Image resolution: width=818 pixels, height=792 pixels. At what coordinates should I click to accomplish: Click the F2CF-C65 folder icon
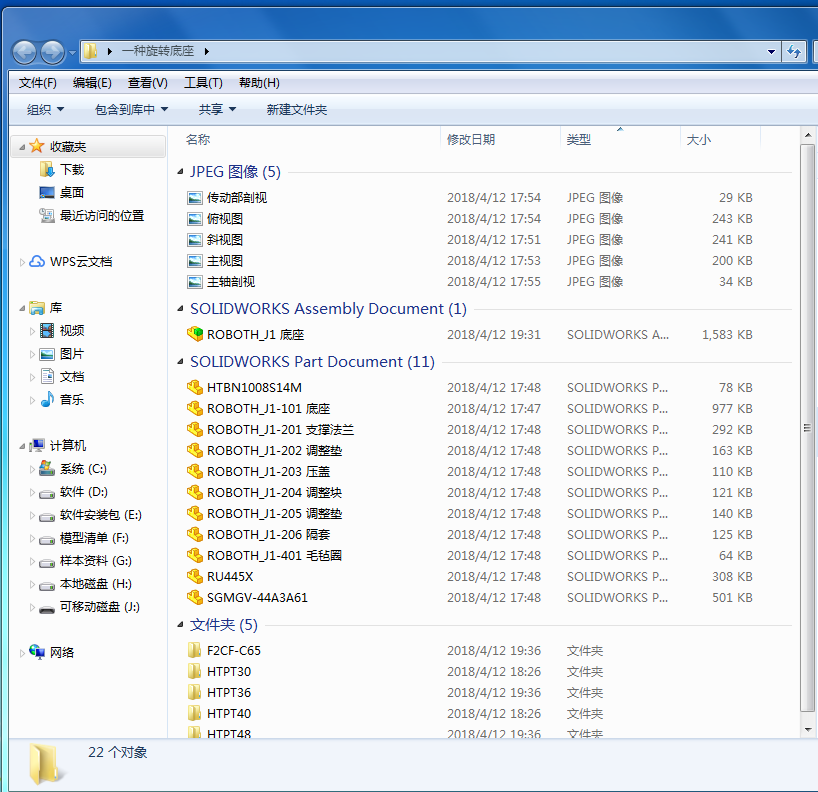click(x=194, y=650)
